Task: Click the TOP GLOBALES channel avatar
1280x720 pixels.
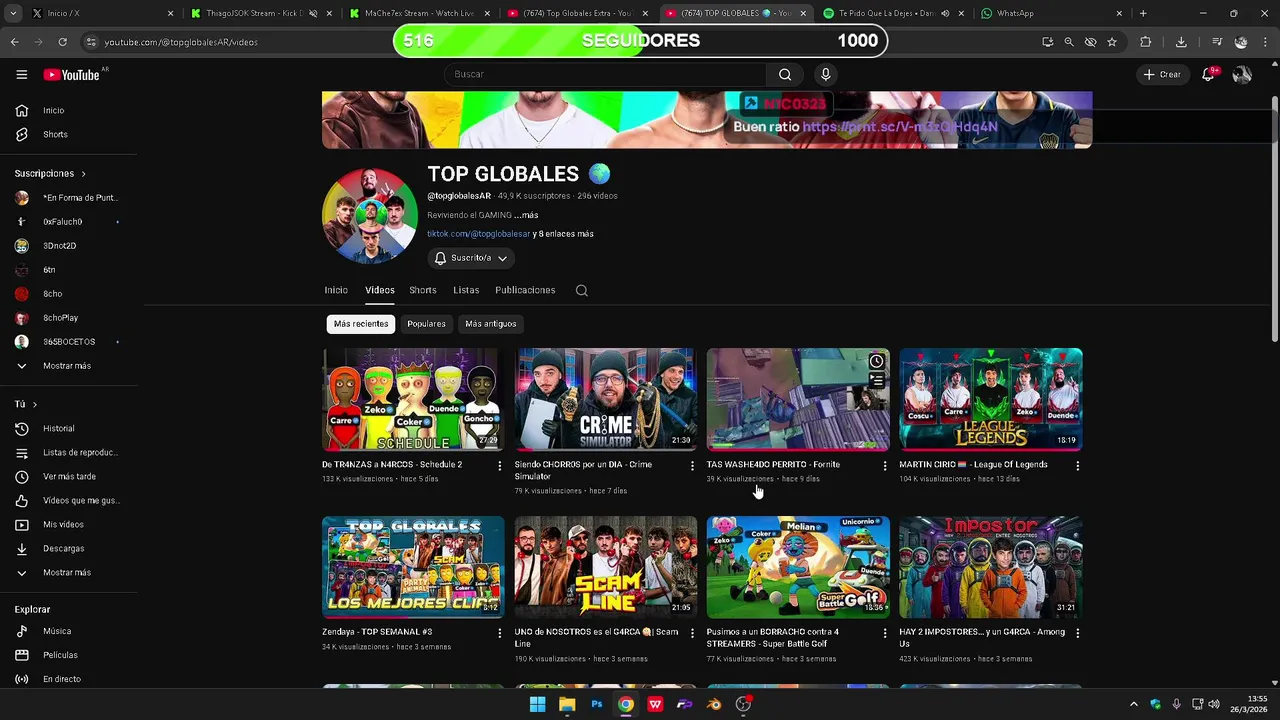Action: 370,216
